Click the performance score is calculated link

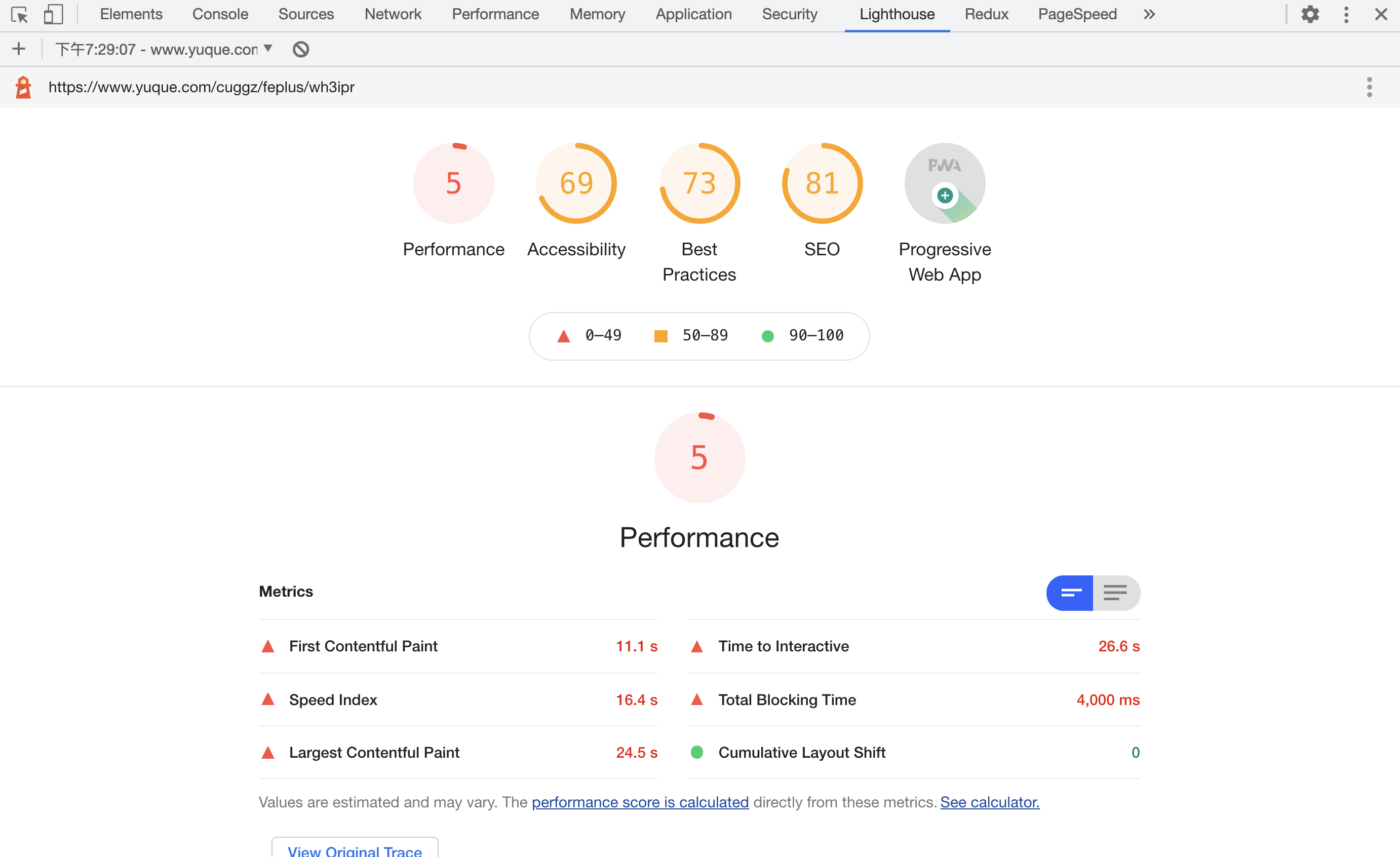point(640,802)
